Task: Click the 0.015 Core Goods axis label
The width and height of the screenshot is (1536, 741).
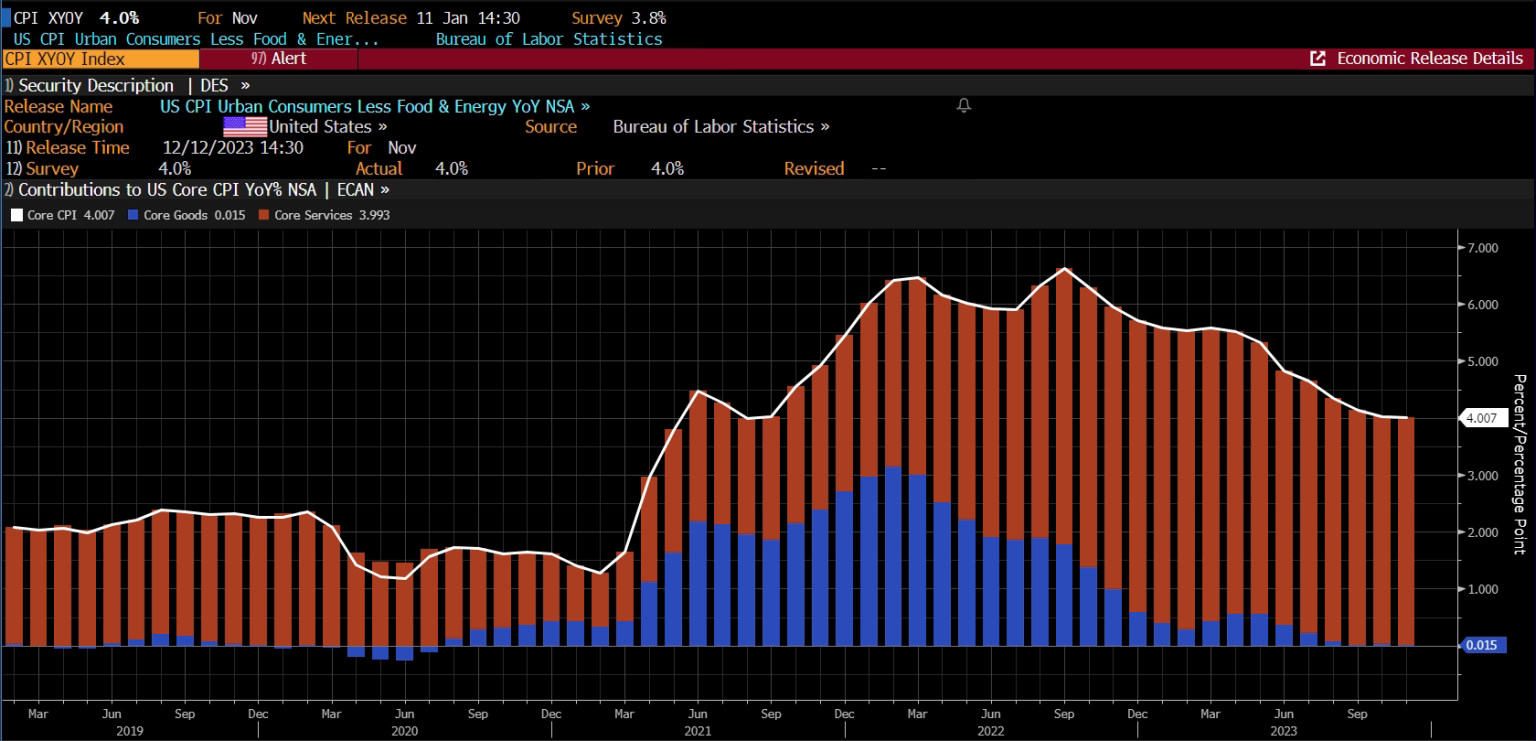Action: (1480, 645)
